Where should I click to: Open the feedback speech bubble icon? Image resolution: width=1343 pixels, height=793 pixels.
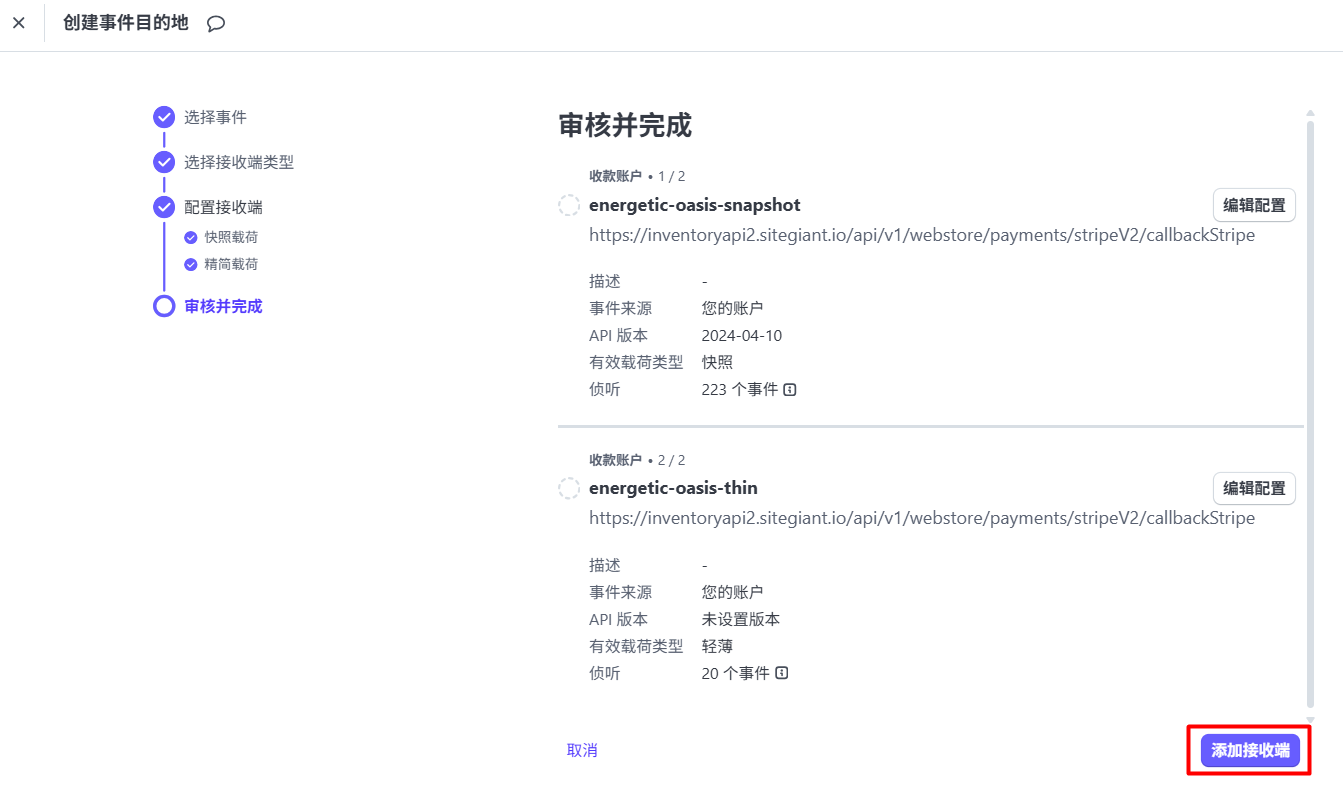[x=216, y=24]
